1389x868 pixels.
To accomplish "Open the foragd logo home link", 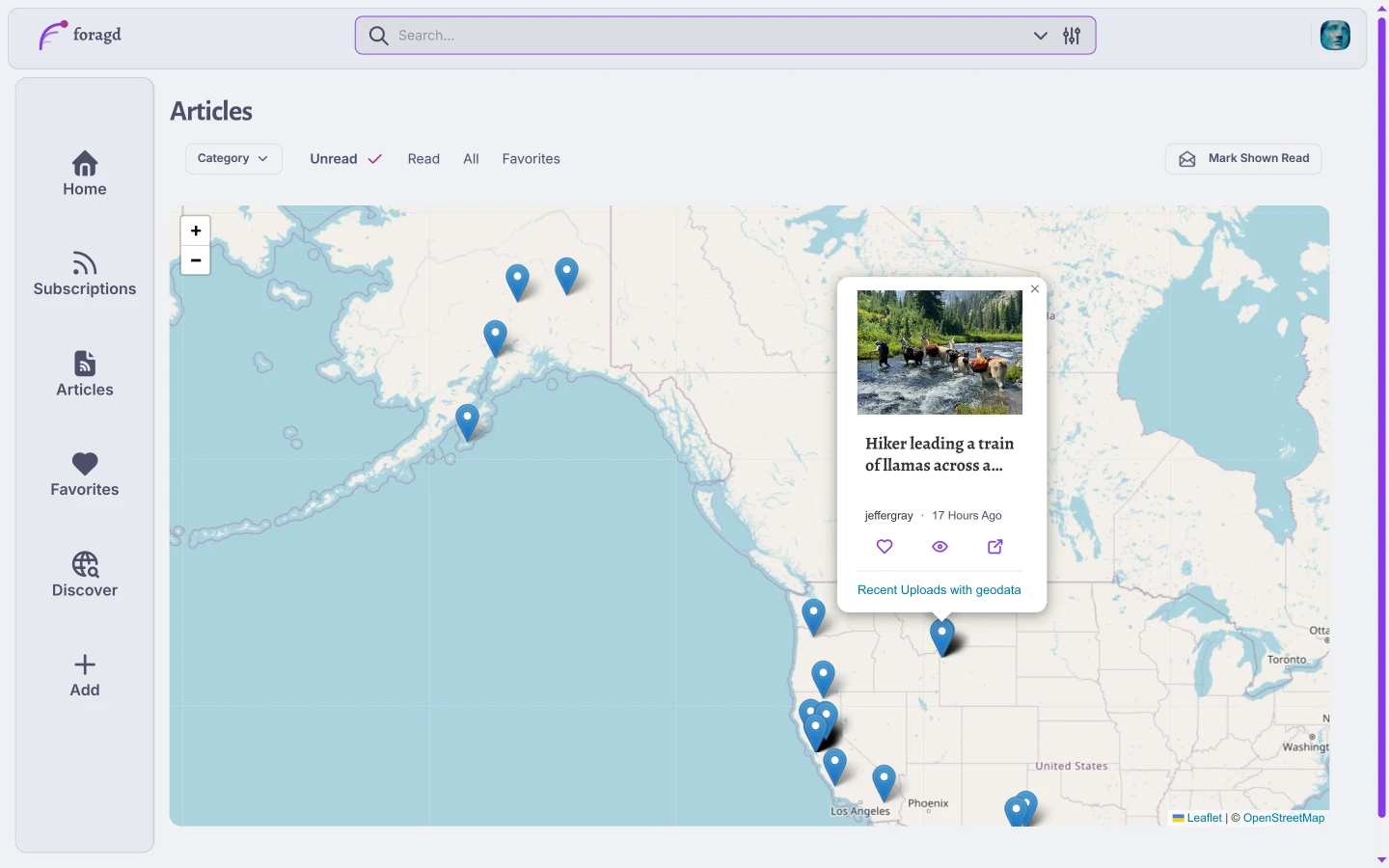I will tap(80, 36).
